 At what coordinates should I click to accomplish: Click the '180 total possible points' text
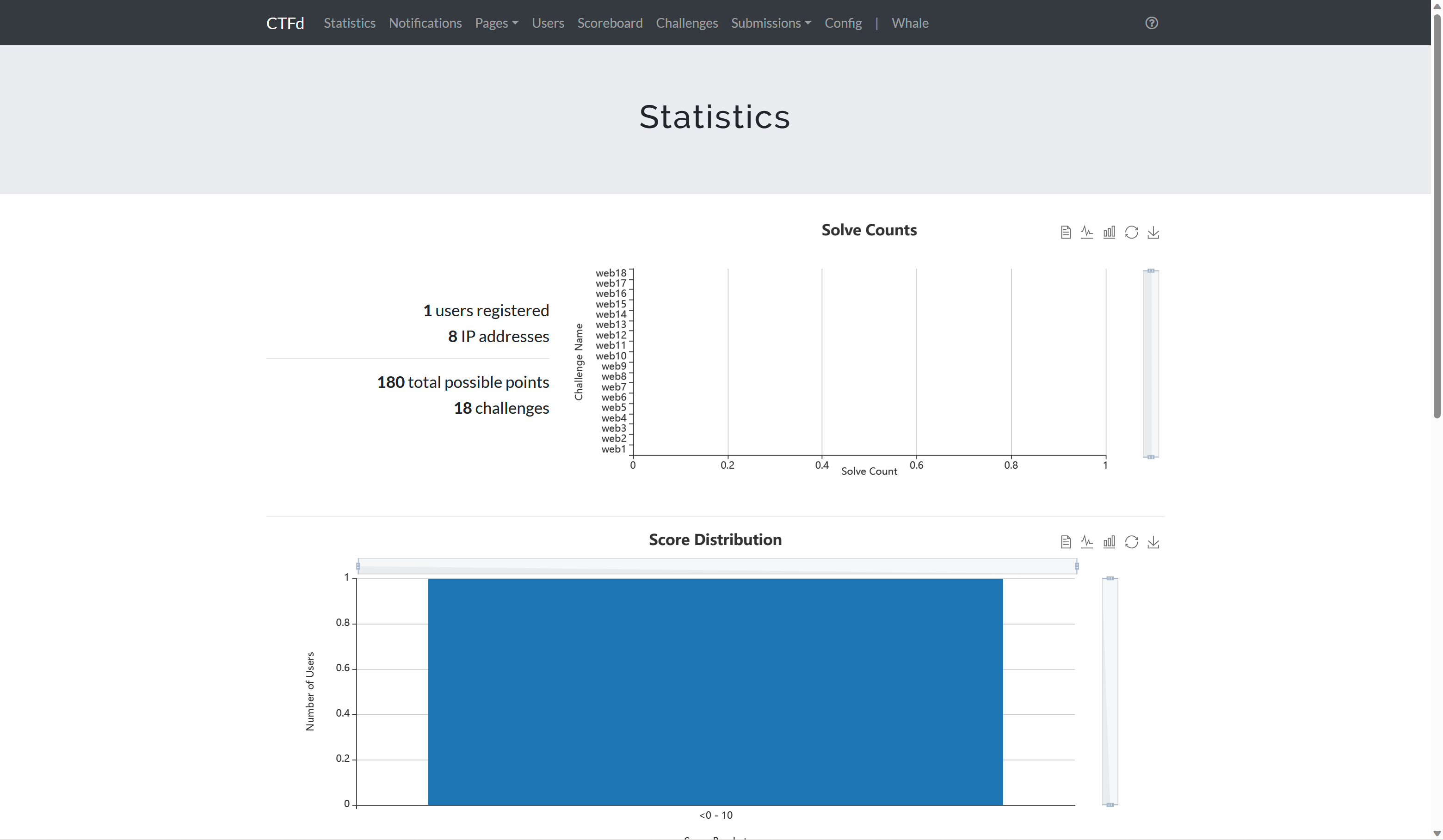(x=463, y=382)
